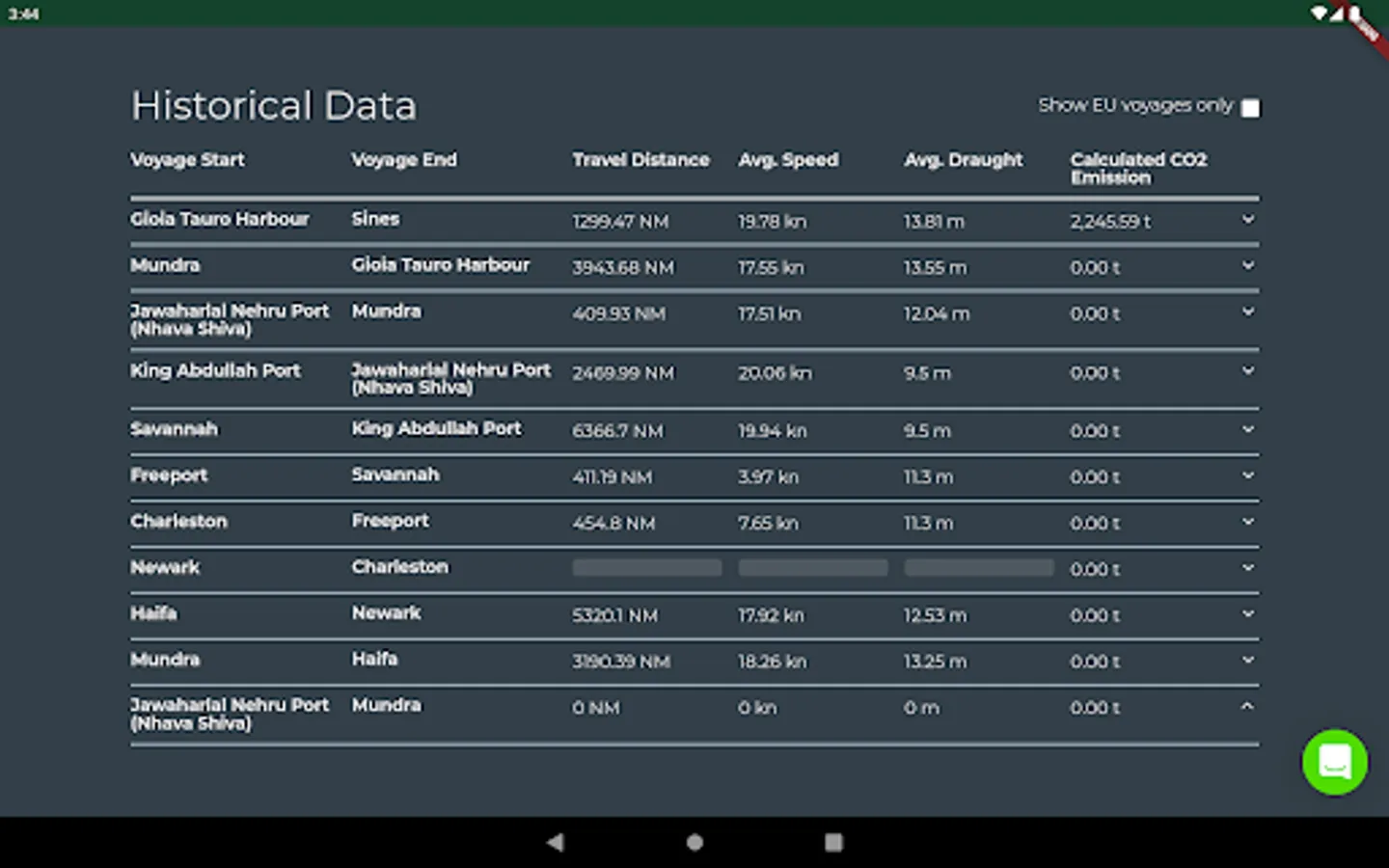This screenshot has height=868, width=1389.
Task: Click the Travel Distance column header
Action: click(x=640, y=160)
